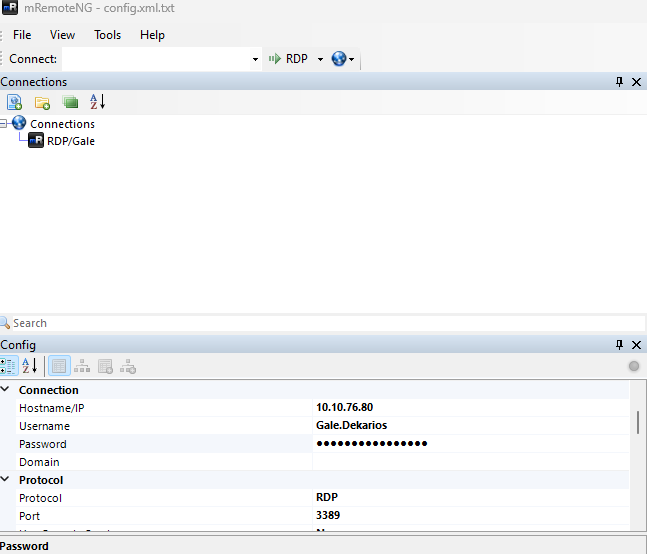Click the Categorized view icon in Config
Viewport: 647px width, 554px height.
click(9, 366)
